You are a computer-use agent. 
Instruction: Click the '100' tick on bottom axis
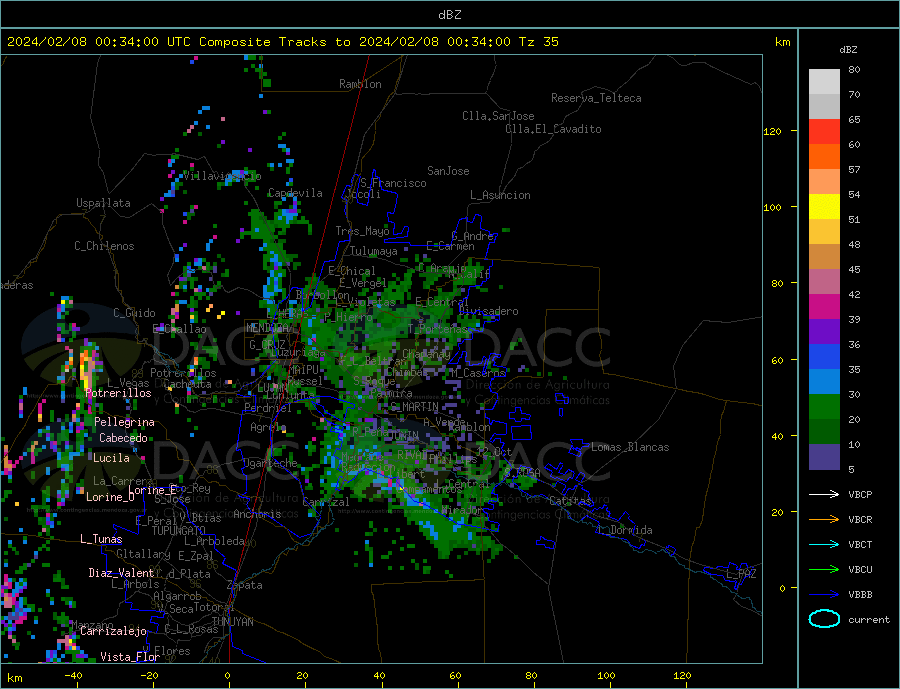click(606, 676)
